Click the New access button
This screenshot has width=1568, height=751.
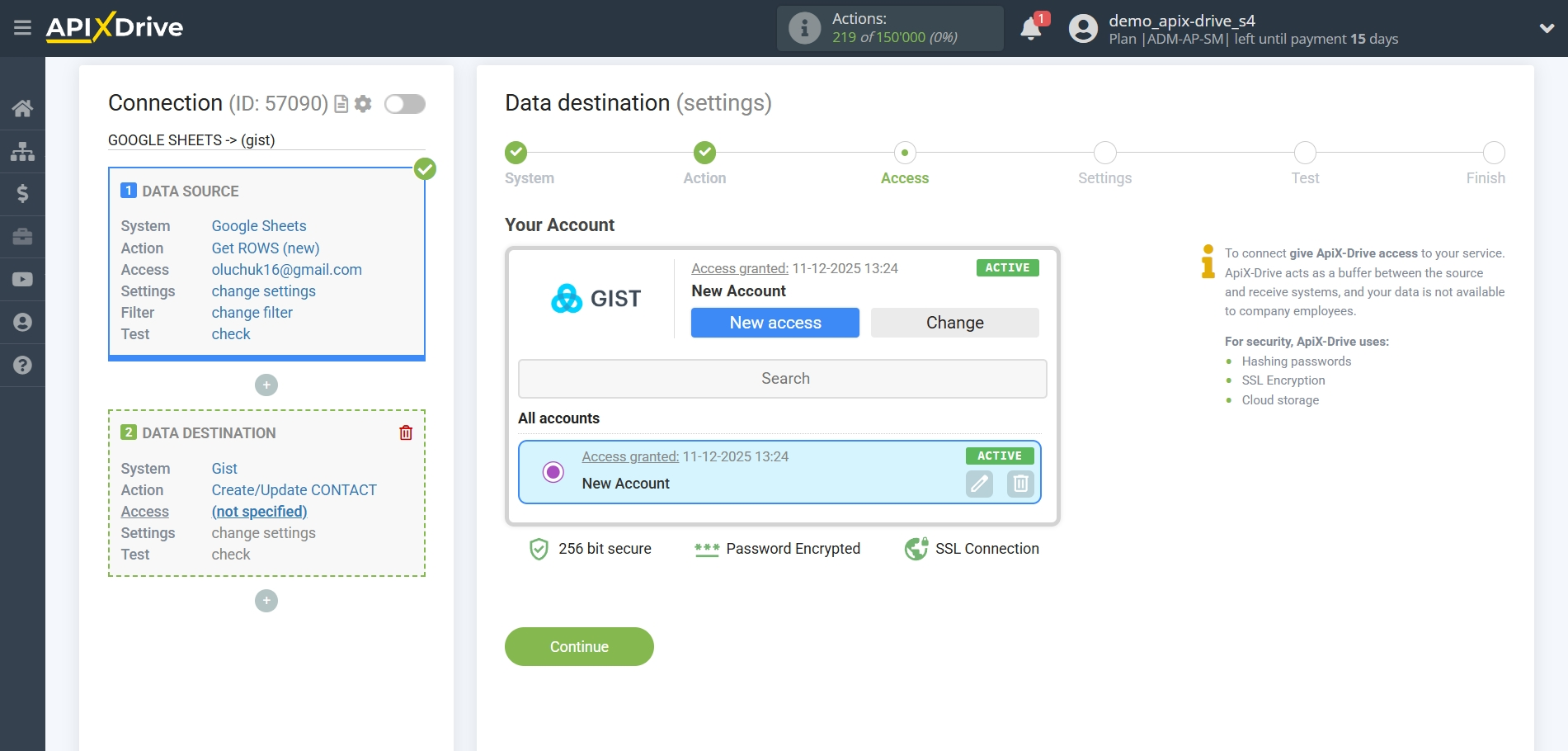775,323
